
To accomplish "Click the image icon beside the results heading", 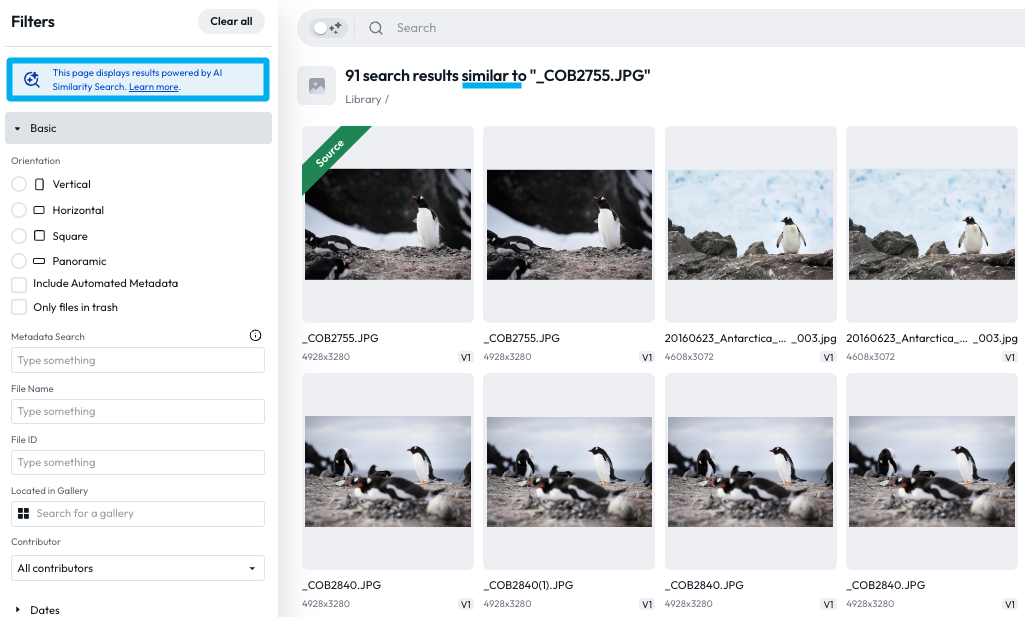I will point(317,86).
